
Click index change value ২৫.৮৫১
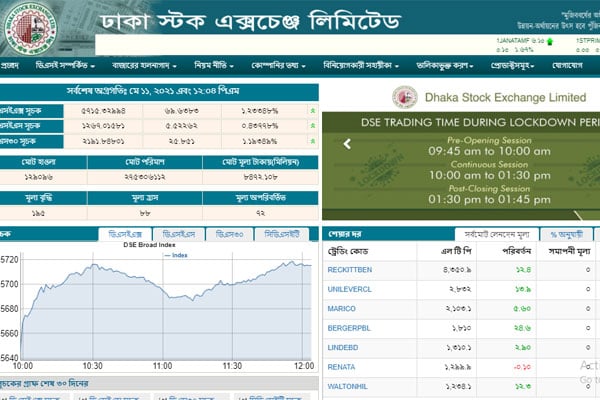click(182, 141)
